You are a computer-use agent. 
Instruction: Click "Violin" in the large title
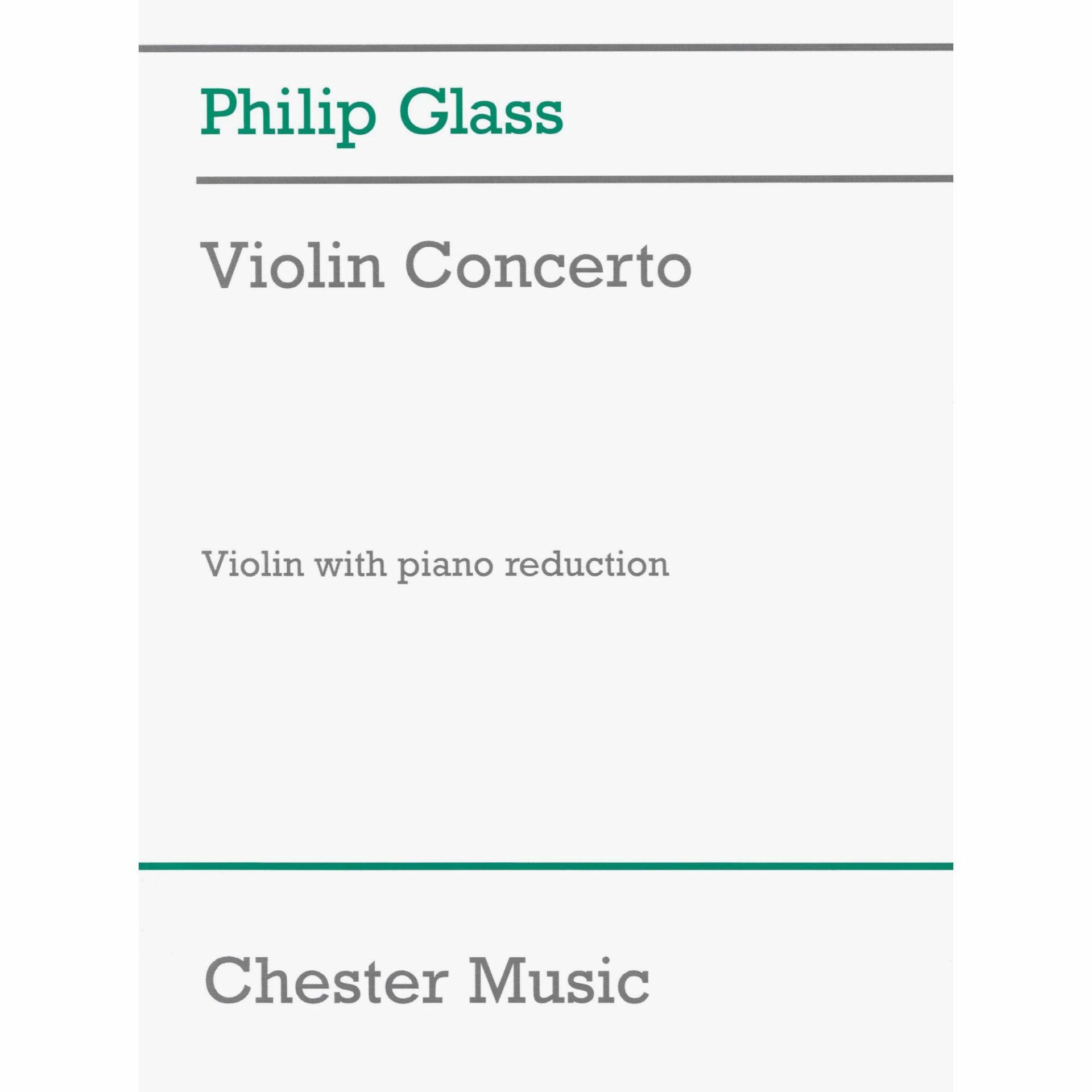tap(293, 264)
